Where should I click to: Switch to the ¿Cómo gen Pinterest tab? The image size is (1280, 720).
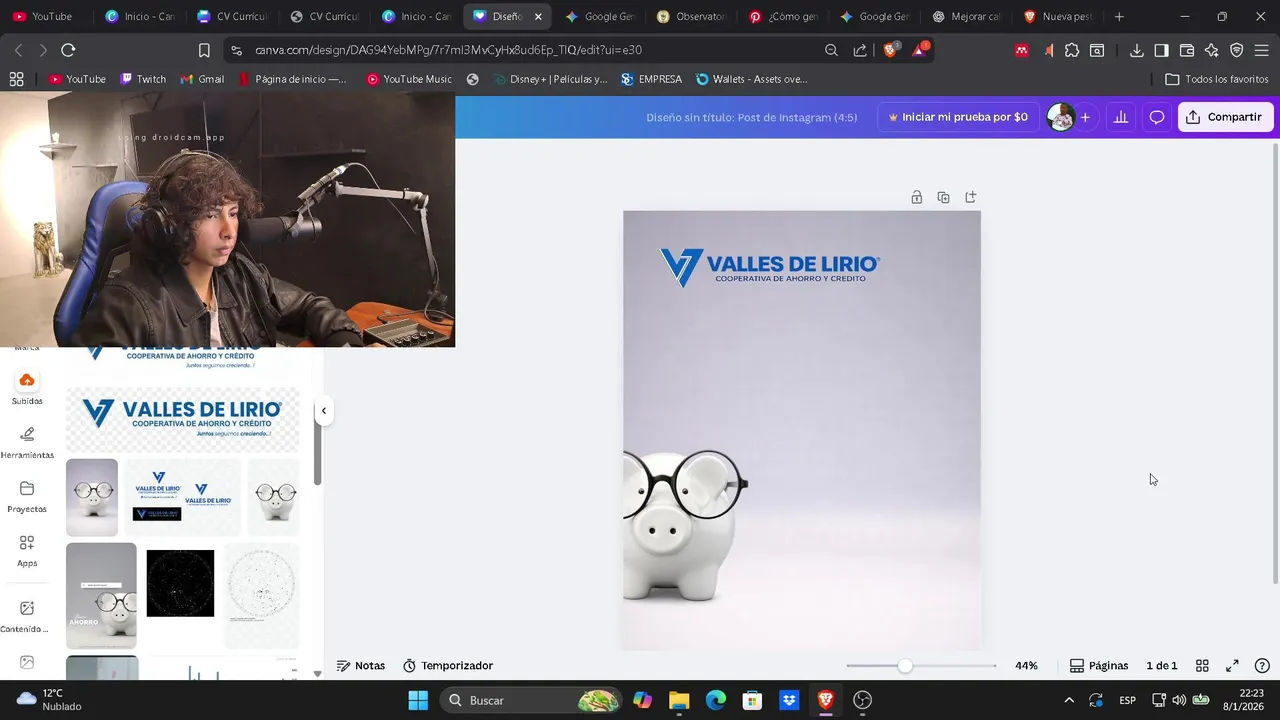pos(784,16)
